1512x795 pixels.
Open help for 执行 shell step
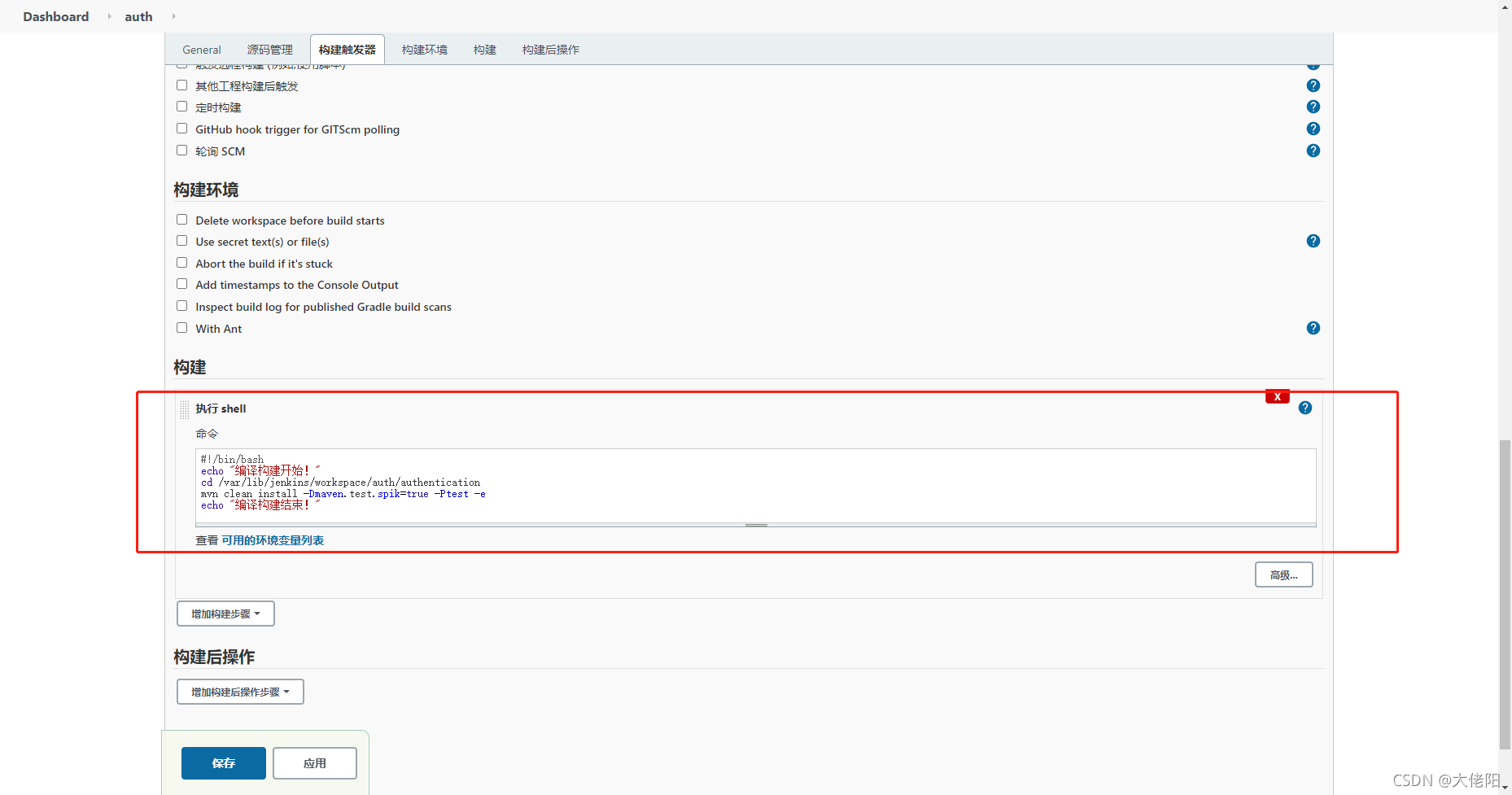pos(1304,408)
